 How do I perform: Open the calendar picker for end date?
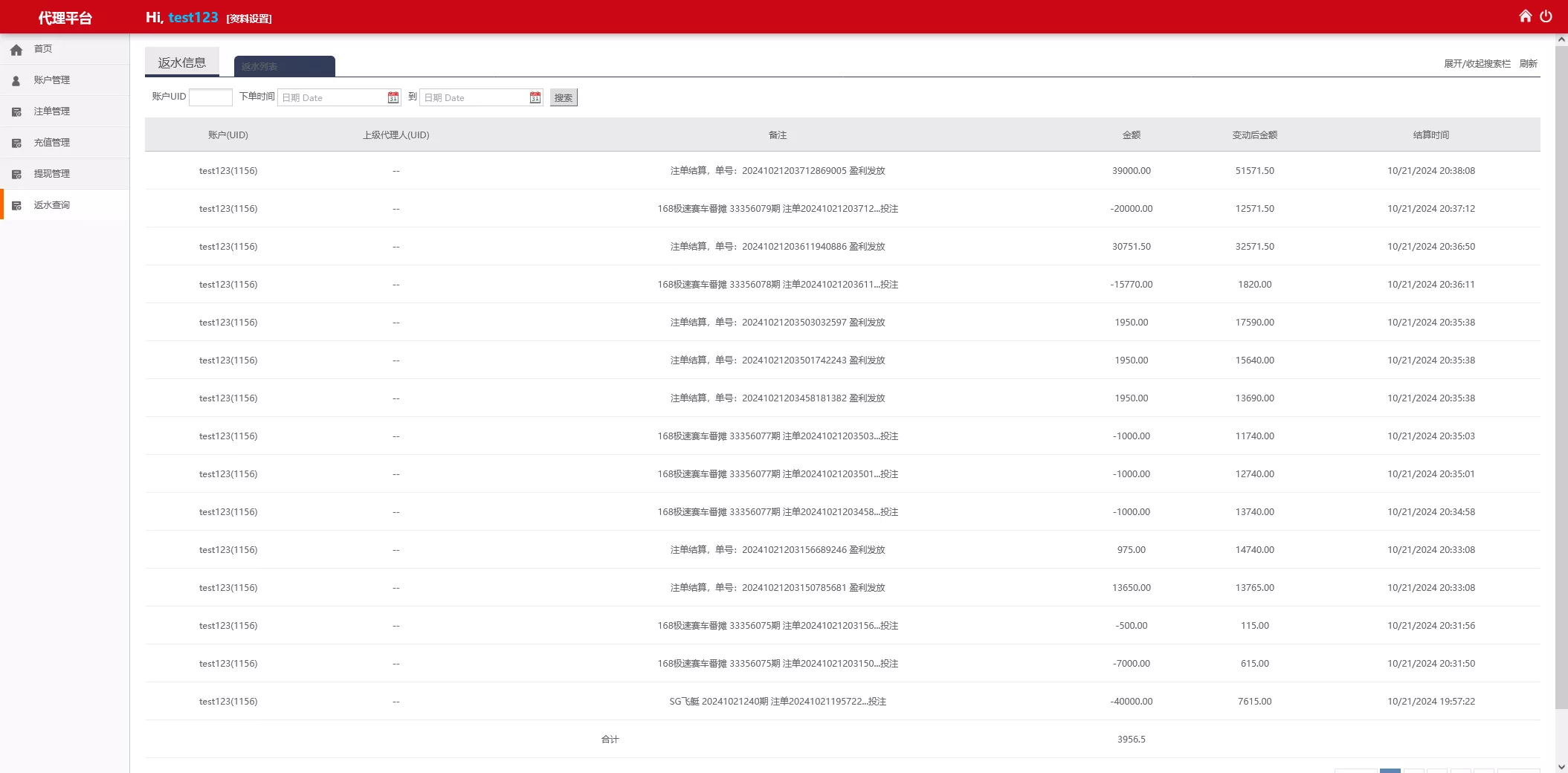pyautogui.click(x=535, y=97)
